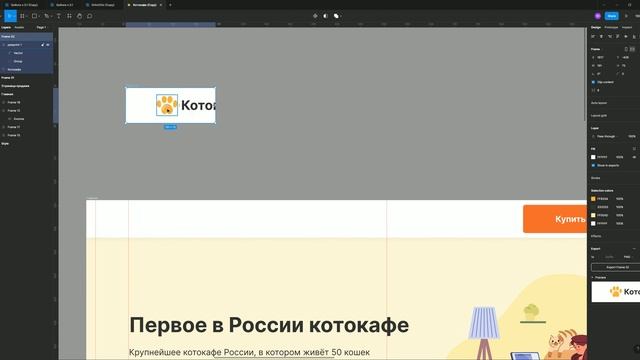Screen dimensions: 640x360
Task: Select the Rectangle shape tool
Action: 34,16
